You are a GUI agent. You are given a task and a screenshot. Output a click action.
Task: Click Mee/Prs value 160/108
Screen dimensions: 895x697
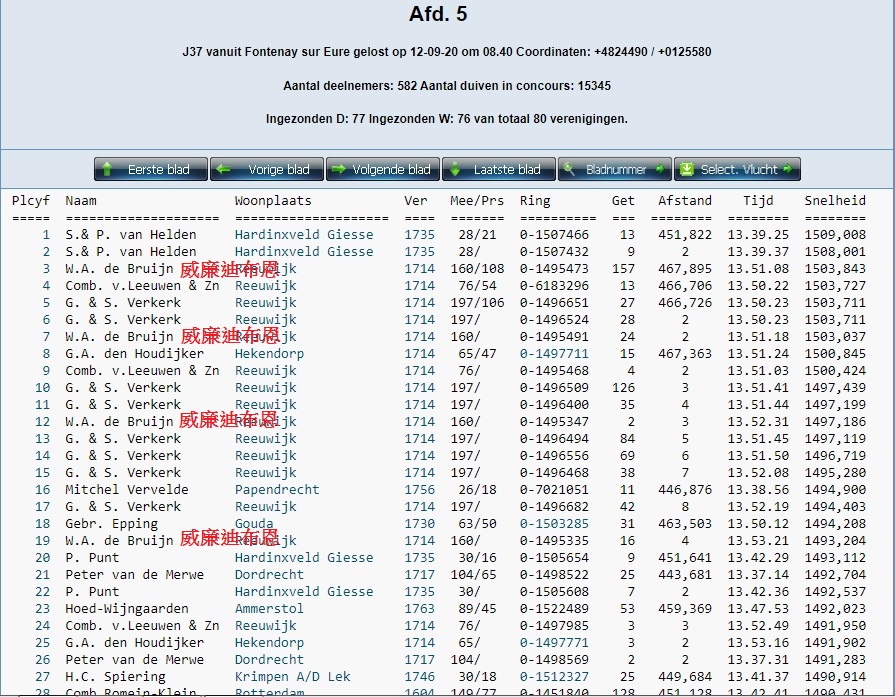(477, 269)
